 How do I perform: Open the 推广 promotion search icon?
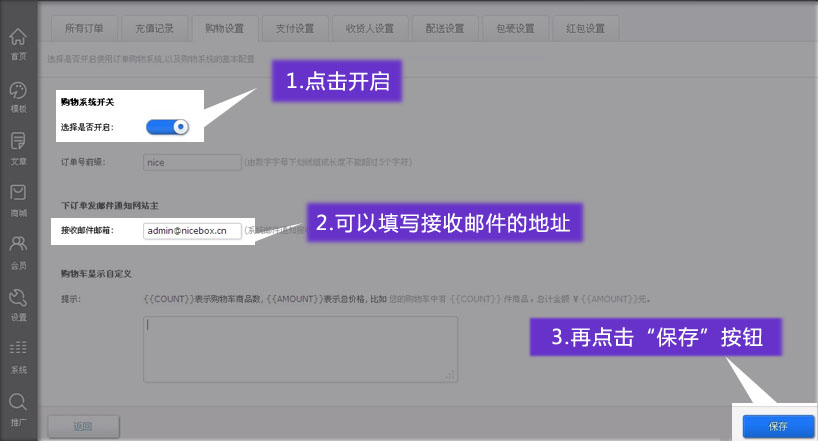point(18,405)
